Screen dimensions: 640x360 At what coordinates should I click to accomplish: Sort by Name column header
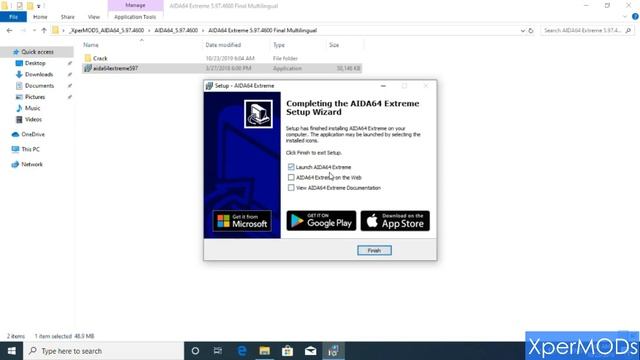pos(91,45)
